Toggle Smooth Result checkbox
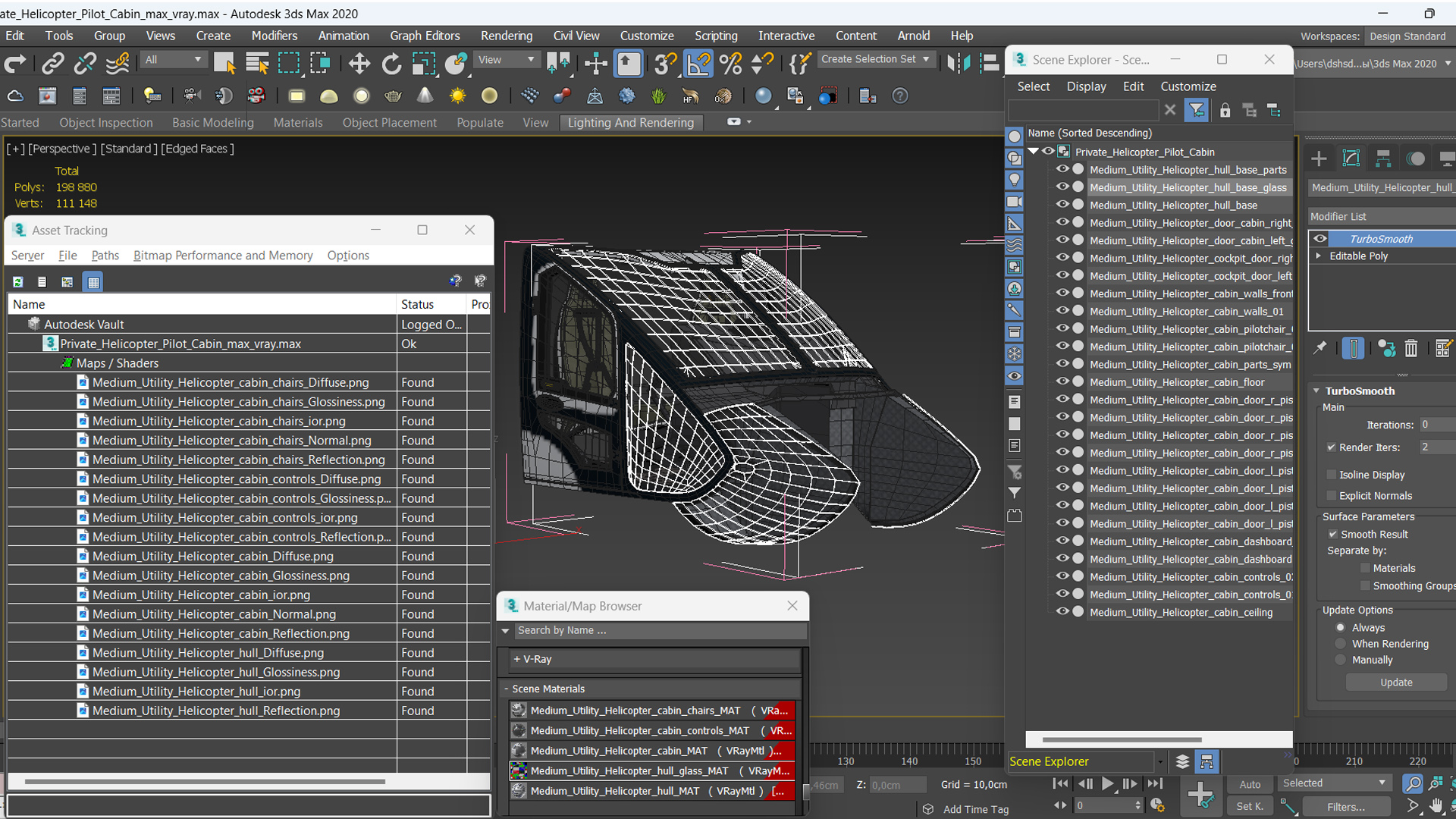The height and width of the screenshot is (819, 1456). 1332,534
